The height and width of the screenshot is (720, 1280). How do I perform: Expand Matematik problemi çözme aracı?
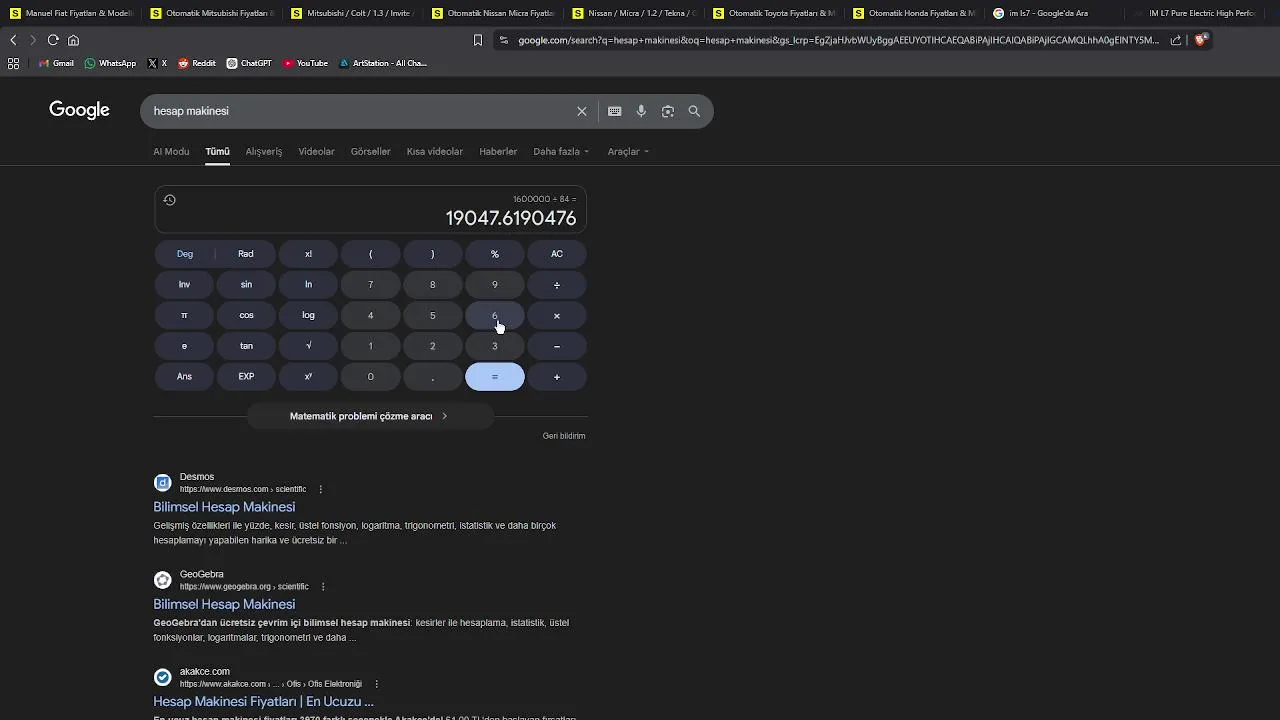tap(370, 416)
